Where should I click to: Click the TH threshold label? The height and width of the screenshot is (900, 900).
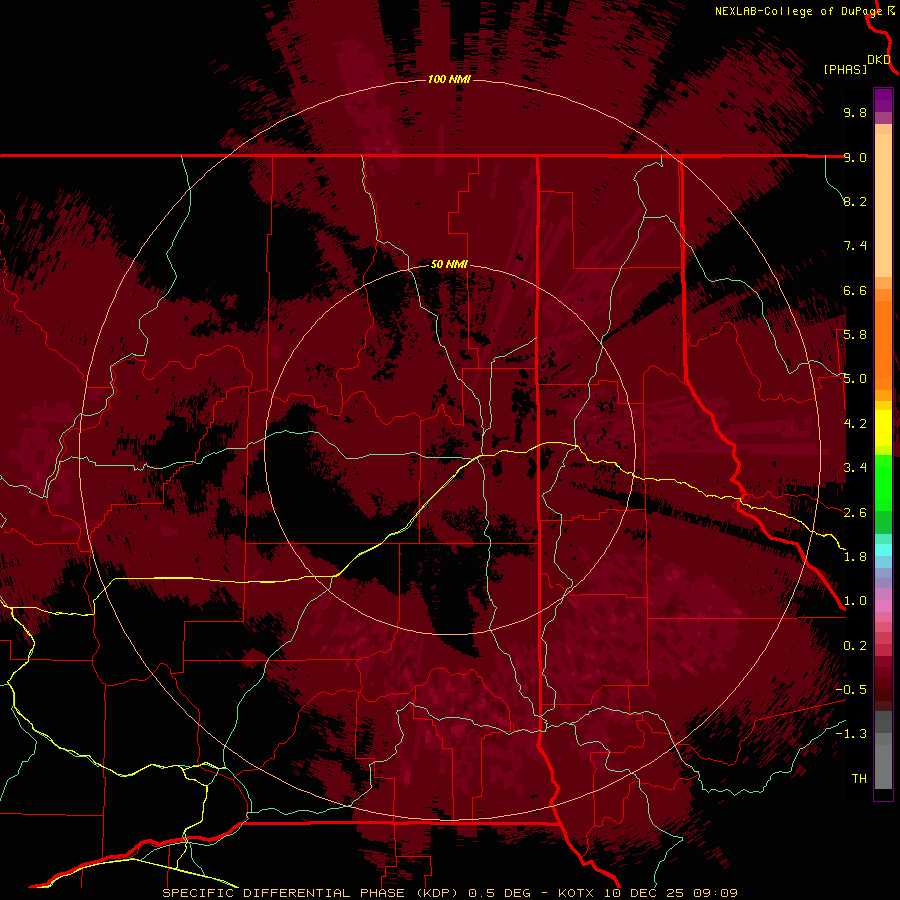pyautogui.click(x=859, y=779)
